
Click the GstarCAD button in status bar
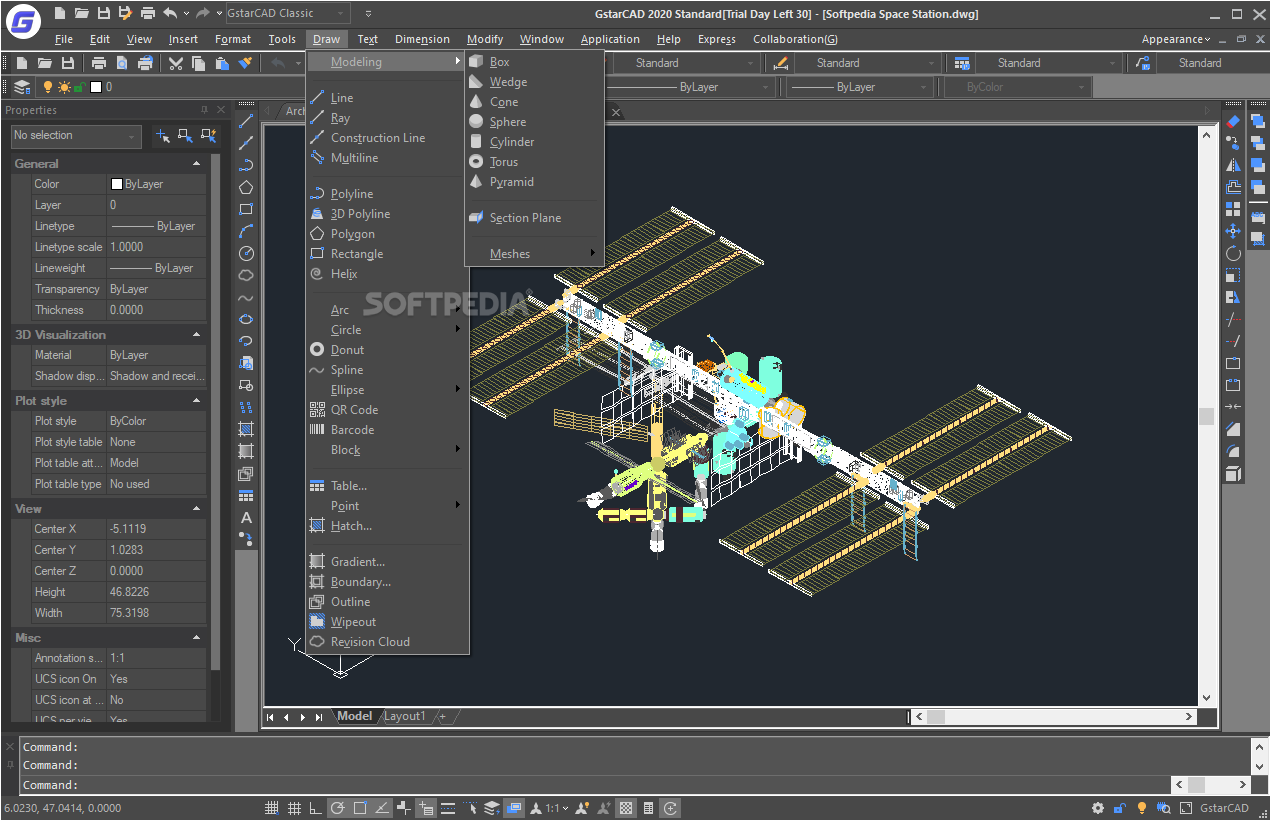pyautogui.click(x=1224, y=808)
